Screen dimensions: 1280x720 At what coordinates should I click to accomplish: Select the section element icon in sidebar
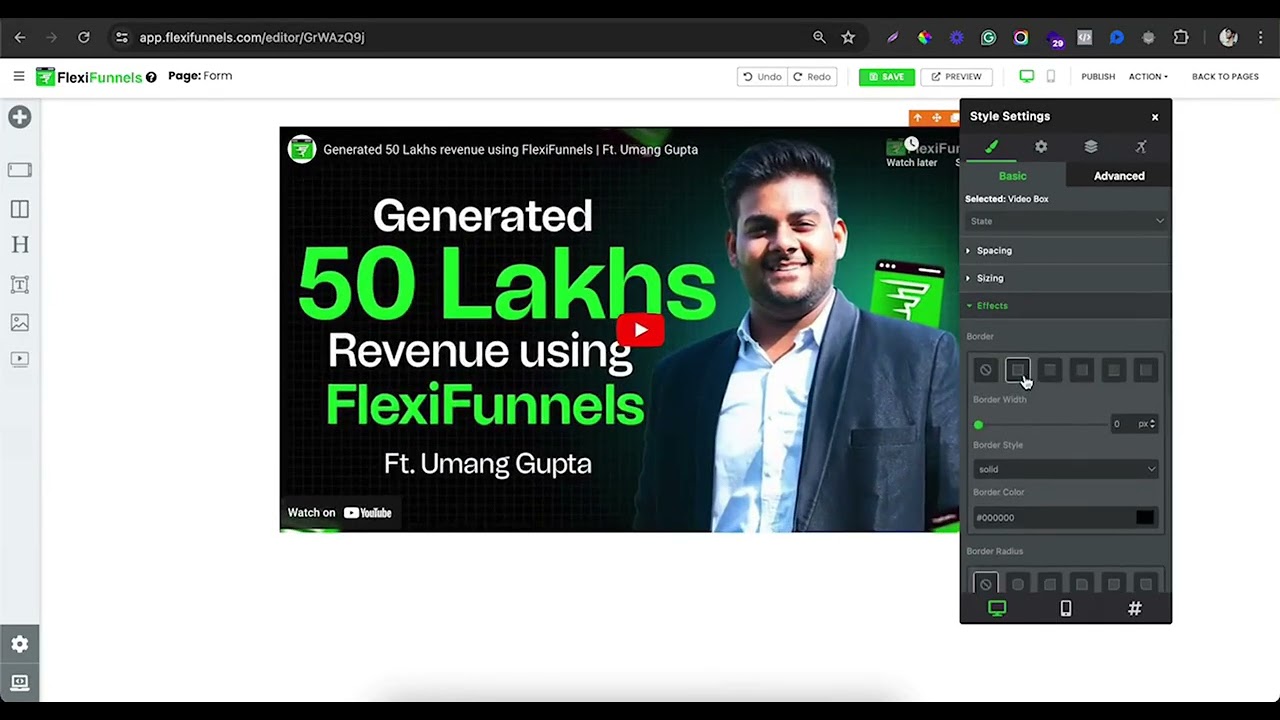(19, 170)
